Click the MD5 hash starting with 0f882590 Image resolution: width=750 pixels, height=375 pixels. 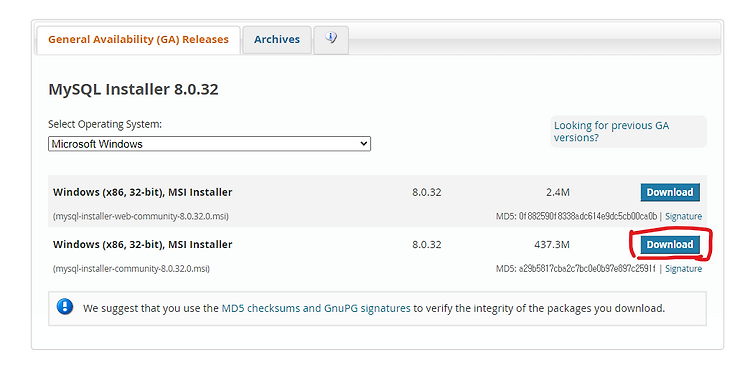(588, 216)
